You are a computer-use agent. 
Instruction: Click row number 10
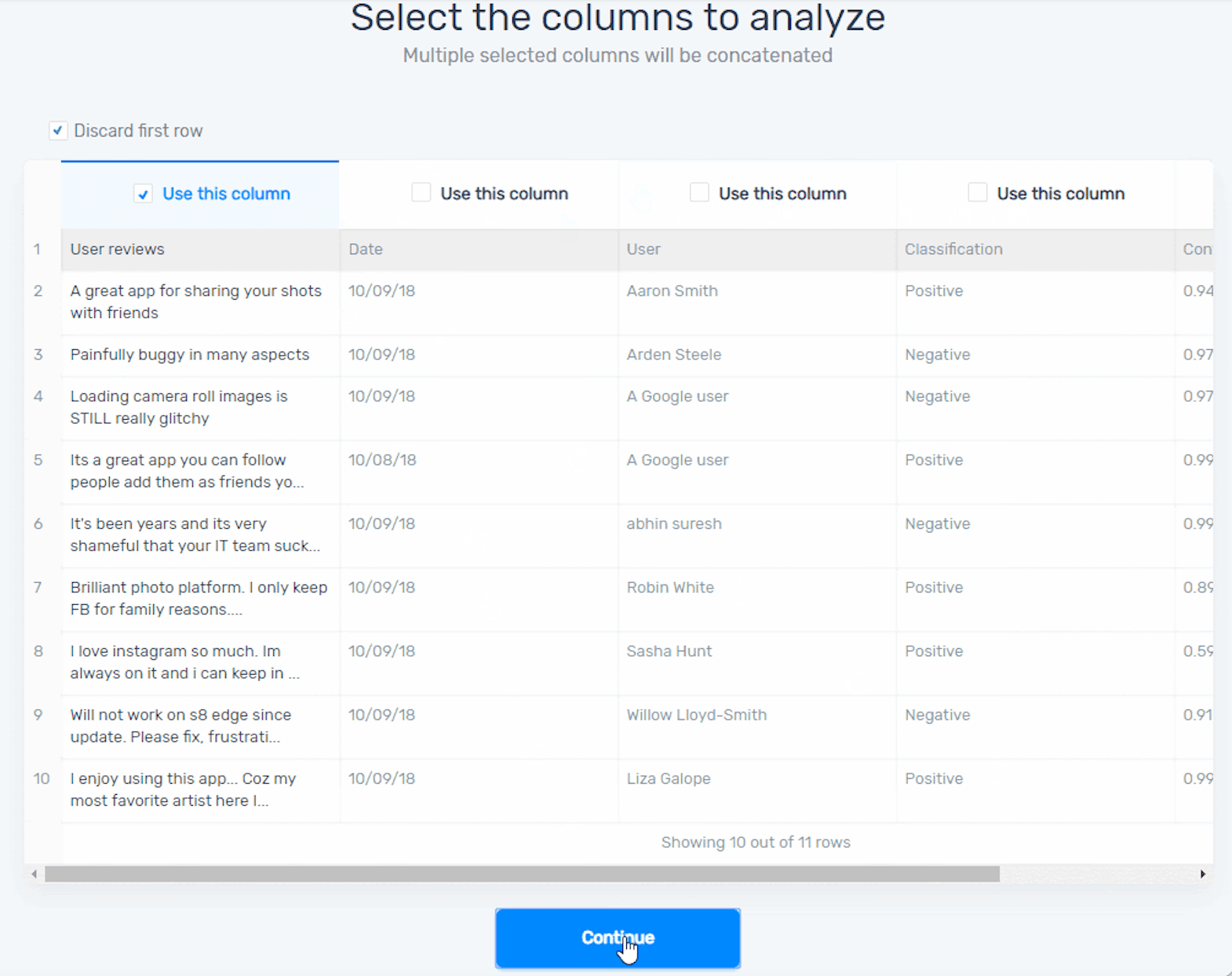pyautogui.click(x=41, y=779)
